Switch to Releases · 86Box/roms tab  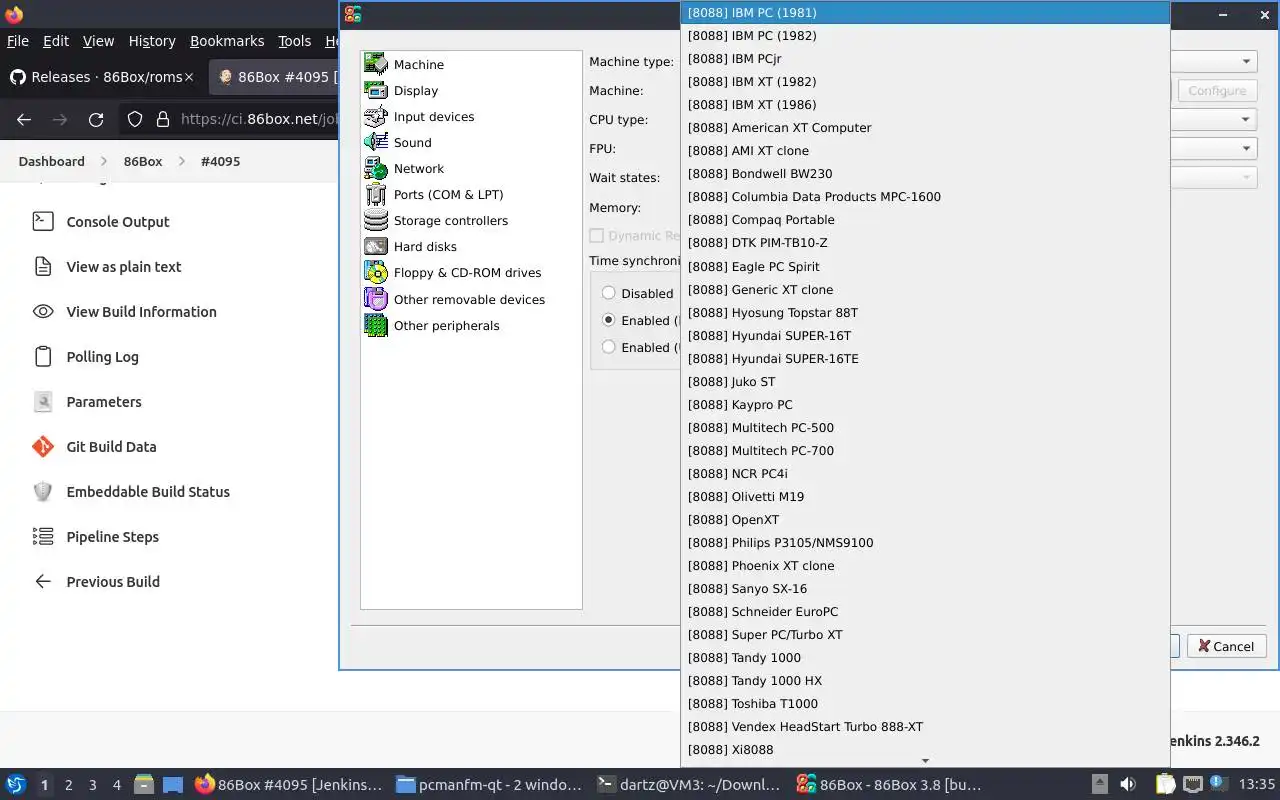tap(103, 76)
